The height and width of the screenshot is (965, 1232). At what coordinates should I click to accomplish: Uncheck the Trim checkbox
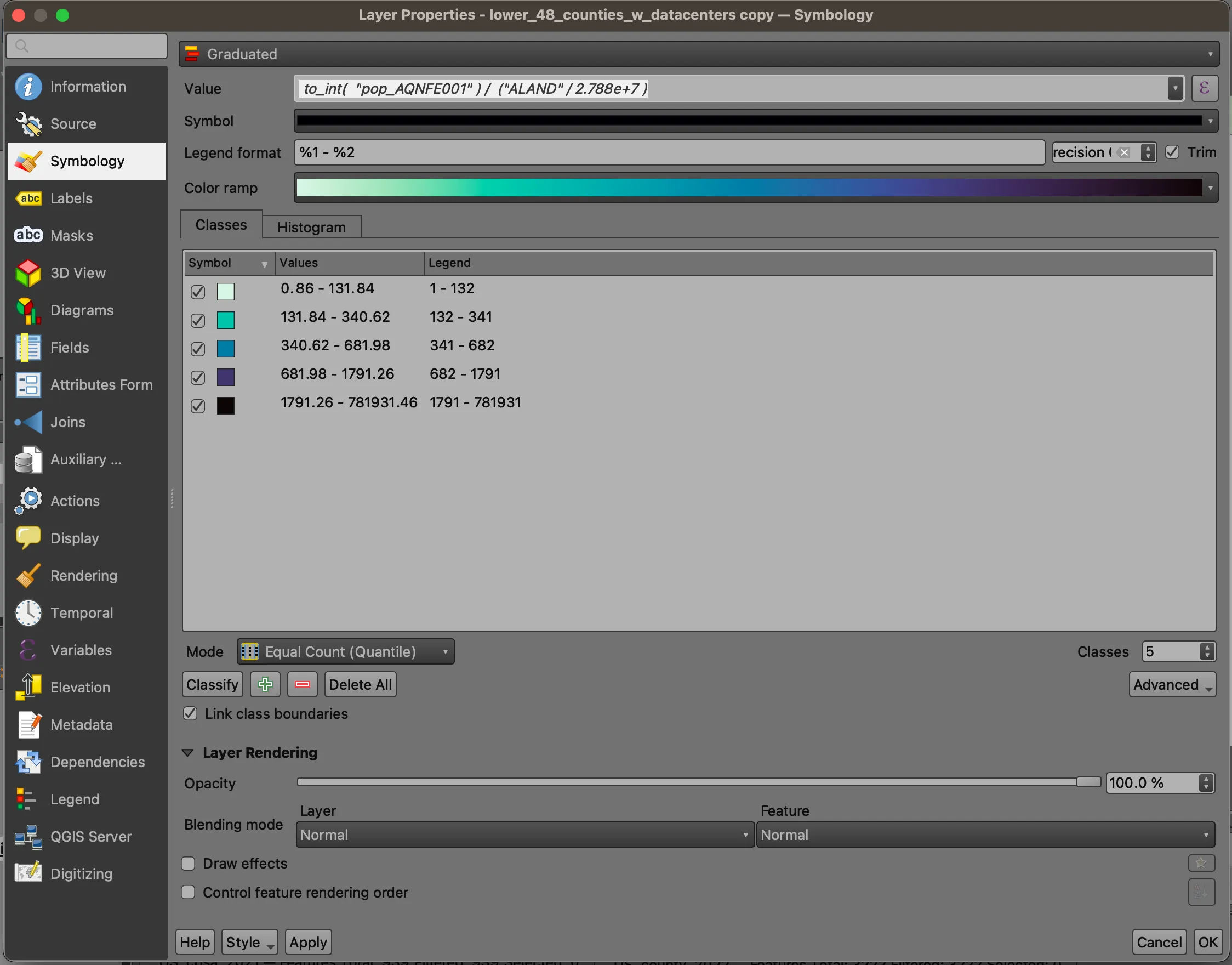point(1172,152)
